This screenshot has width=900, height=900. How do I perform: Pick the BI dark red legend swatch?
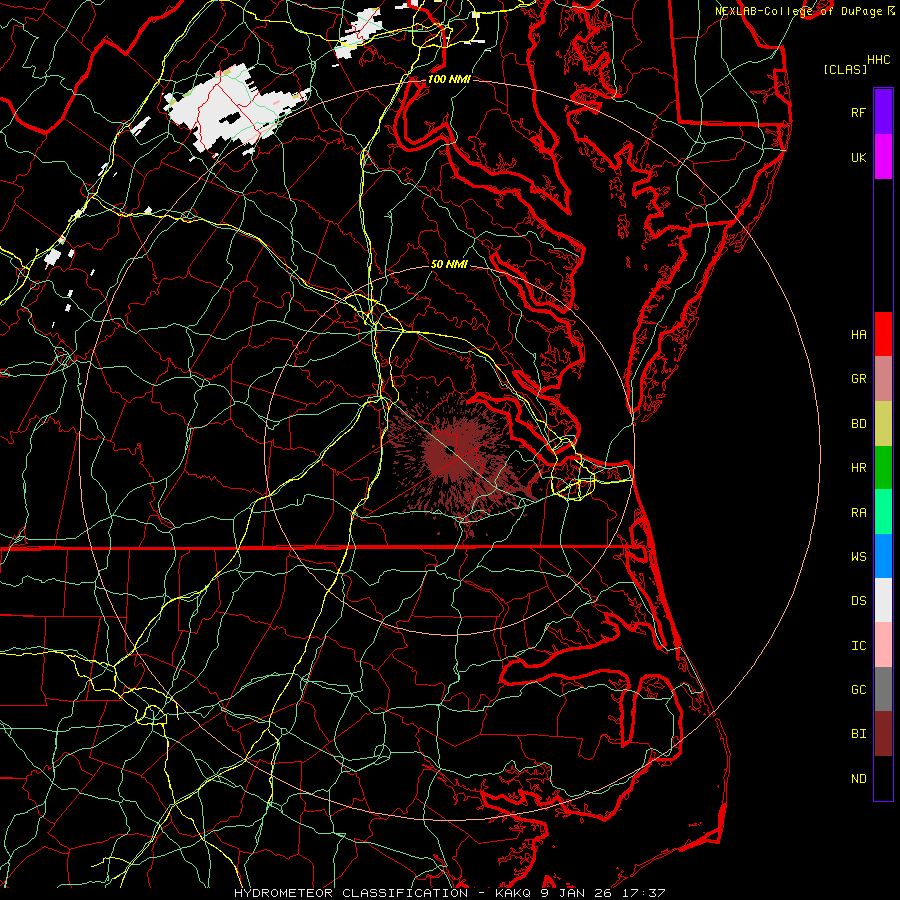(883, 734)
